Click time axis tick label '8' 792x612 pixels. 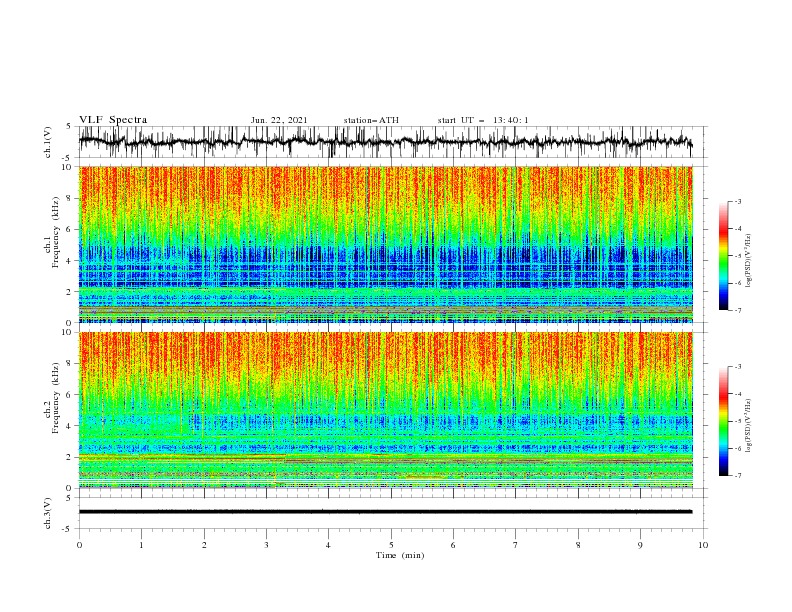[x=578, y=545]
